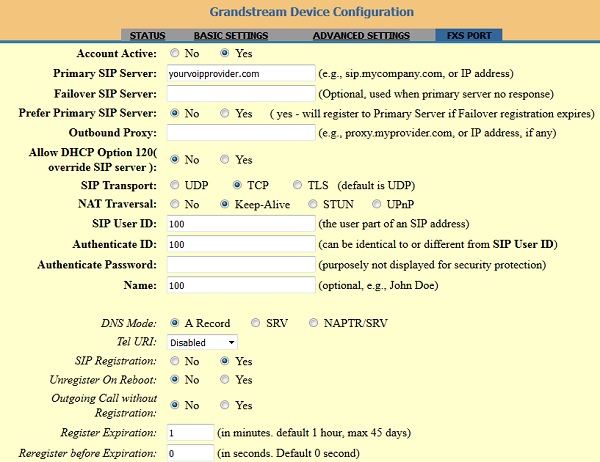Click the Register Expiration field
The image size is (600, 462).
[x=190, y=433]
